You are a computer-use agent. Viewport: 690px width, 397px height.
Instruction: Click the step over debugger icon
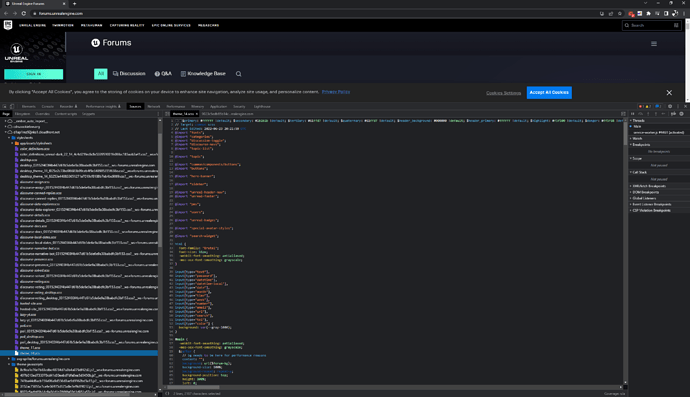[x=641, y=114]
